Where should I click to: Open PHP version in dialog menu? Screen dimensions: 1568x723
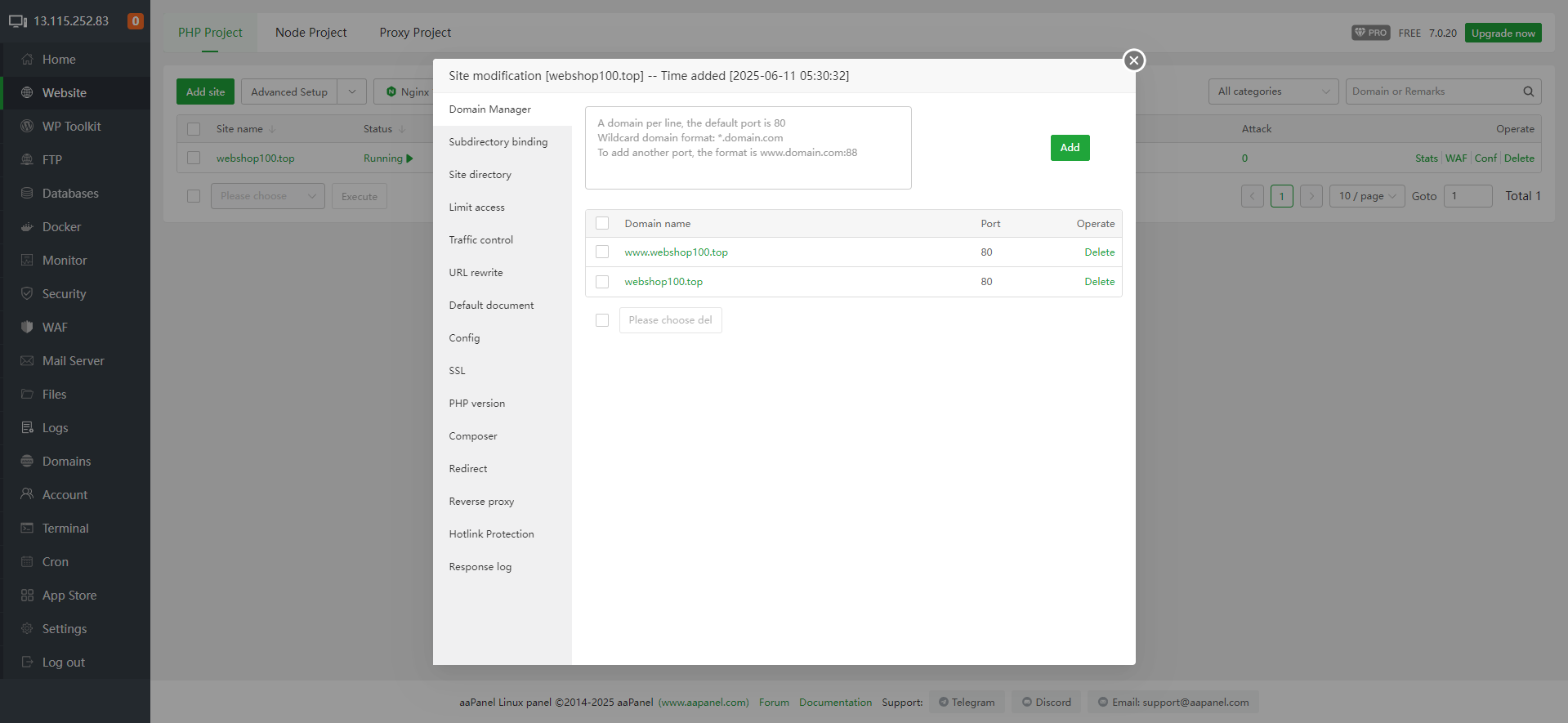[x=503, y=404]
